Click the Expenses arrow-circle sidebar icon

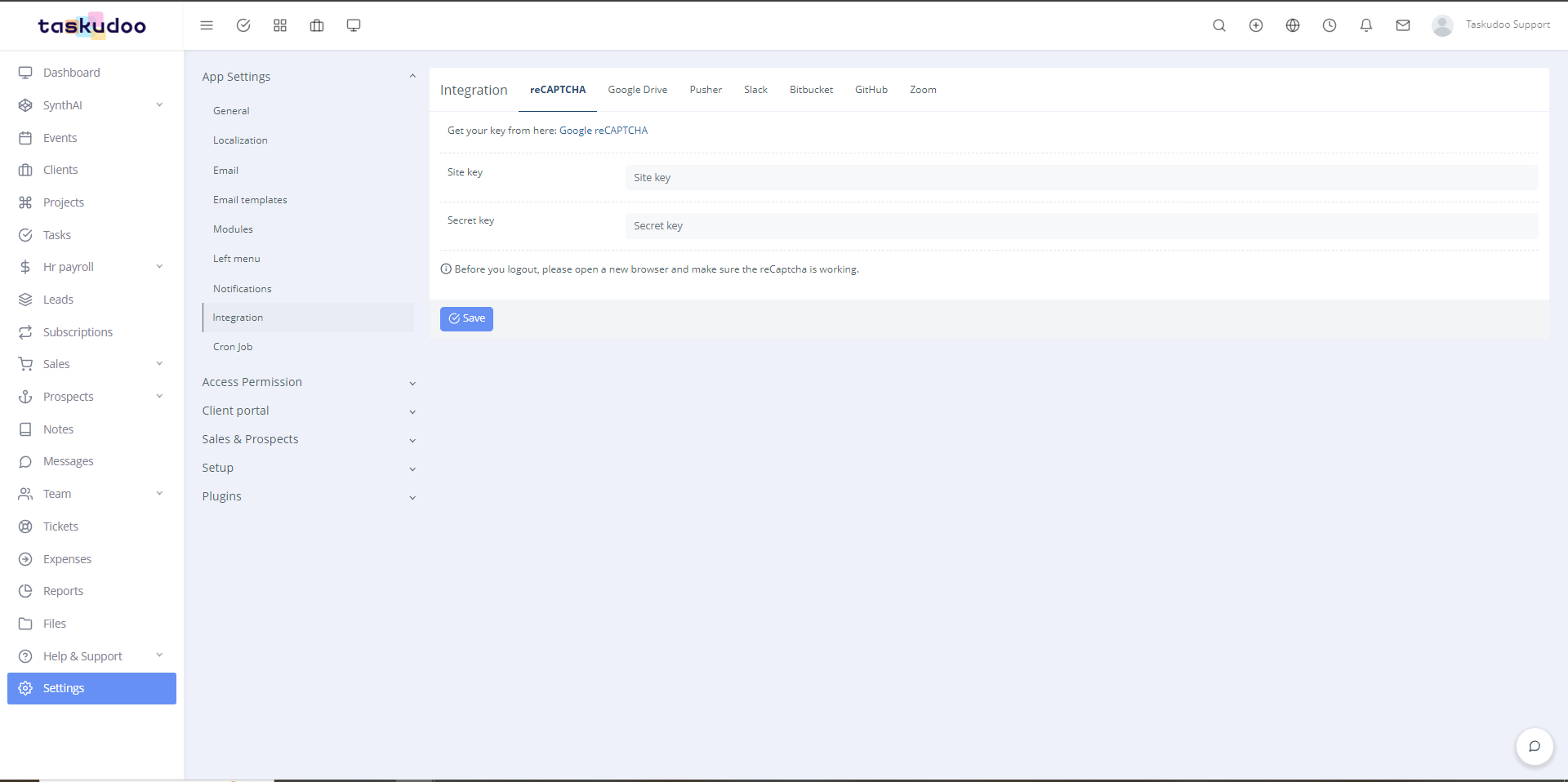coord(25,559)
